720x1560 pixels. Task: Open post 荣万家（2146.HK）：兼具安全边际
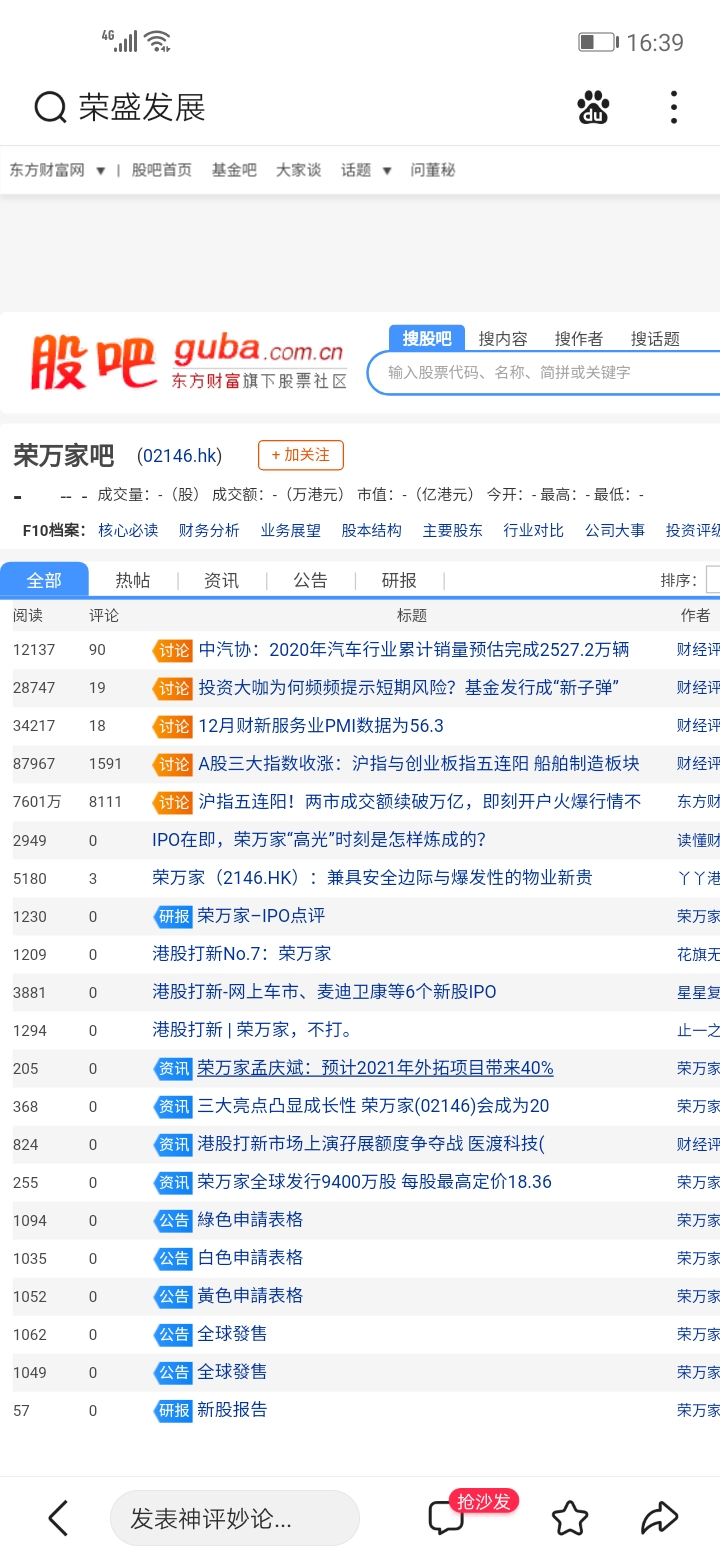pos(372,878)
